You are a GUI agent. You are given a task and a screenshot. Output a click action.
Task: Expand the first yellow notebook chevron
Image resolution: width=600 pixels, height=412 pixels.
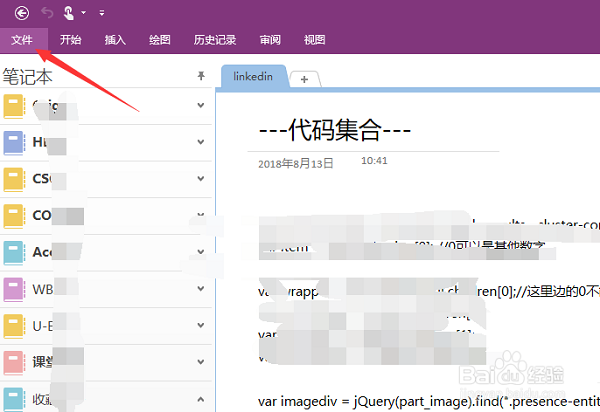(x=201, y=106)
